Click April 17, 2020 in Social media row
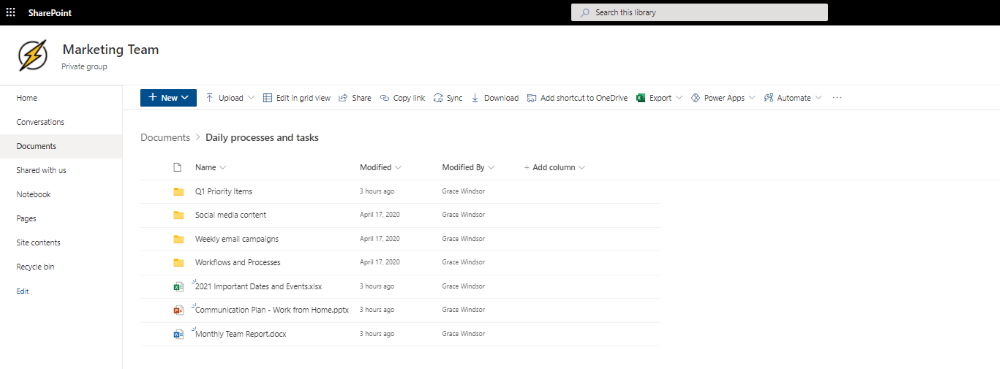The image size is (1000, 369). click(x=379, y=215)
